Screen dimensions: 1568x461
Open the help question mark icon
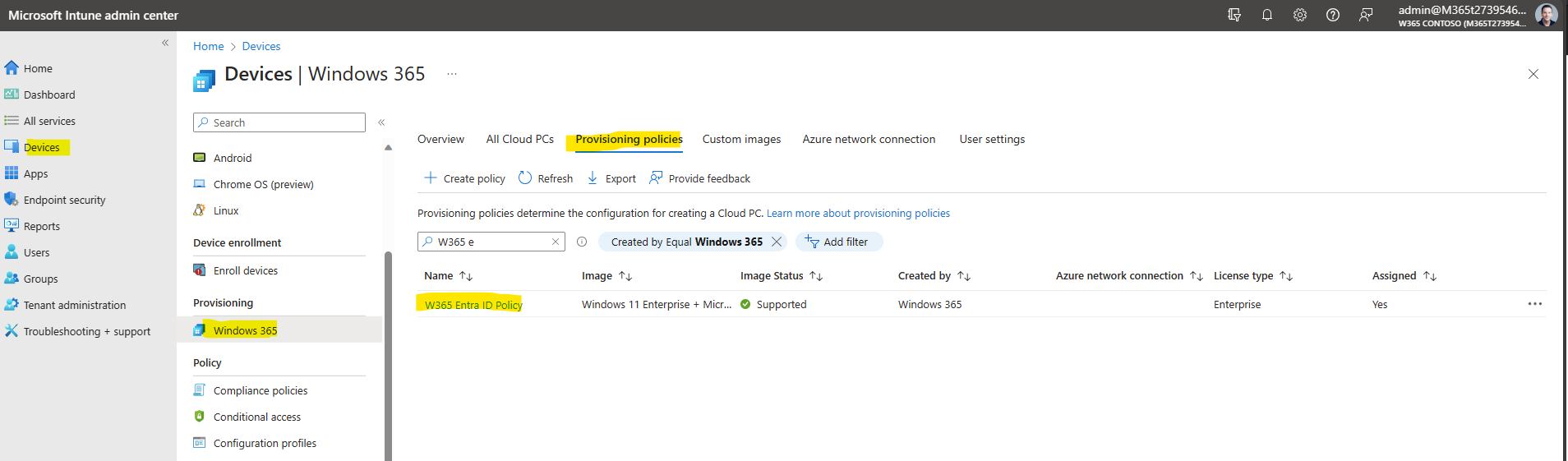(1332, 15)
